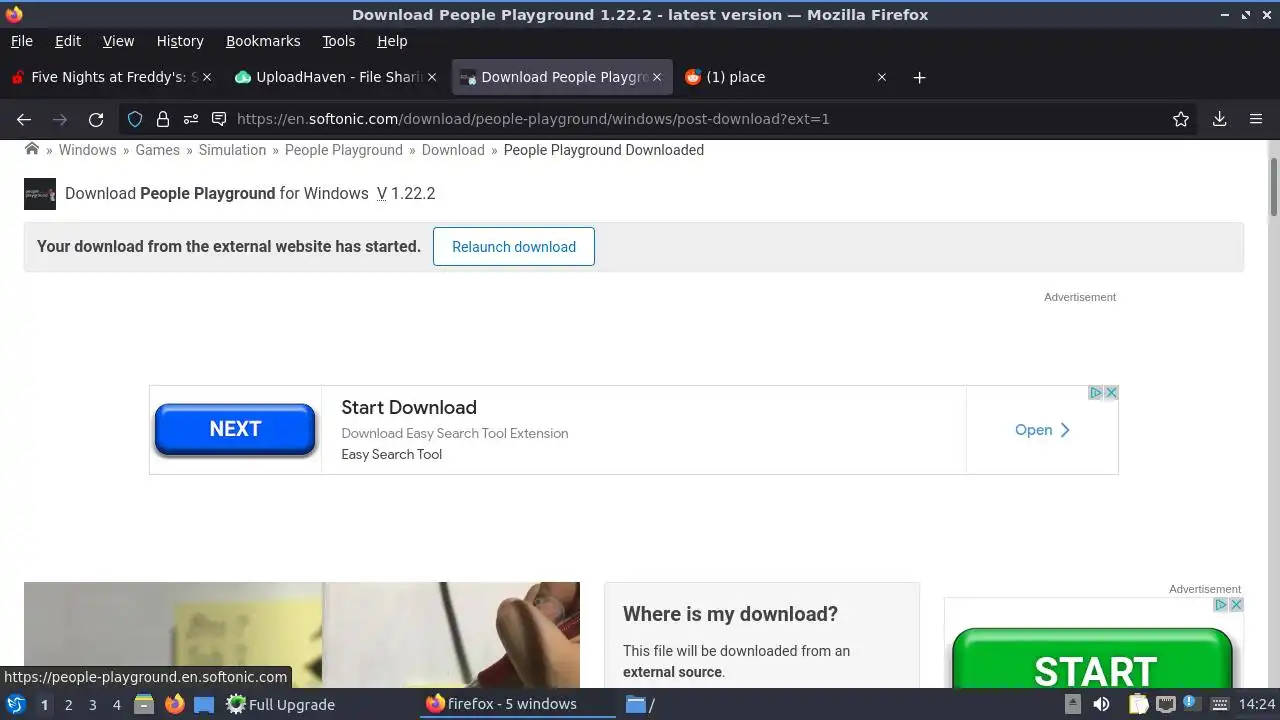Viewport: 1280px width, 720px height.
Task: Open the Full Upgrade taskbar item
Action: click(280, 704)
